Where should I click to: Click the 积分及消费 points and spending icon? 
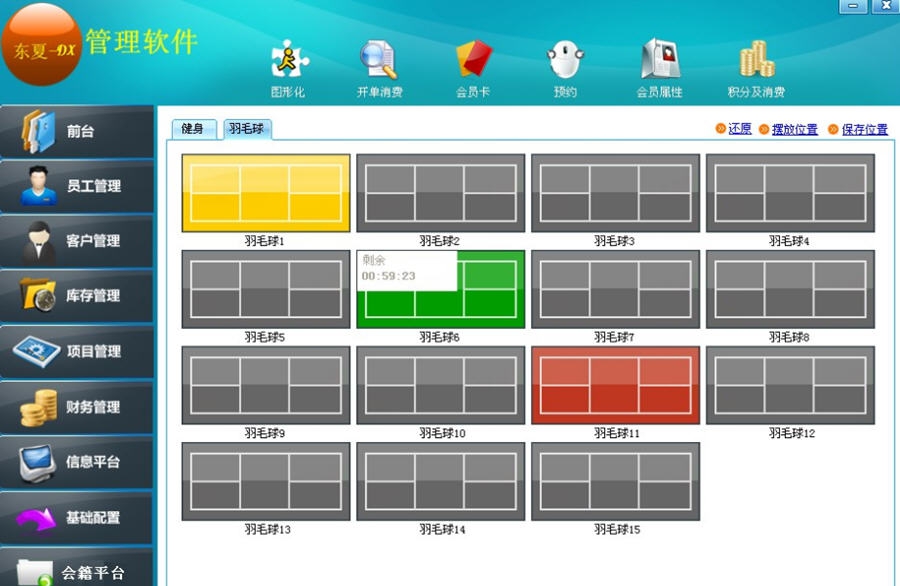point(757,60)
